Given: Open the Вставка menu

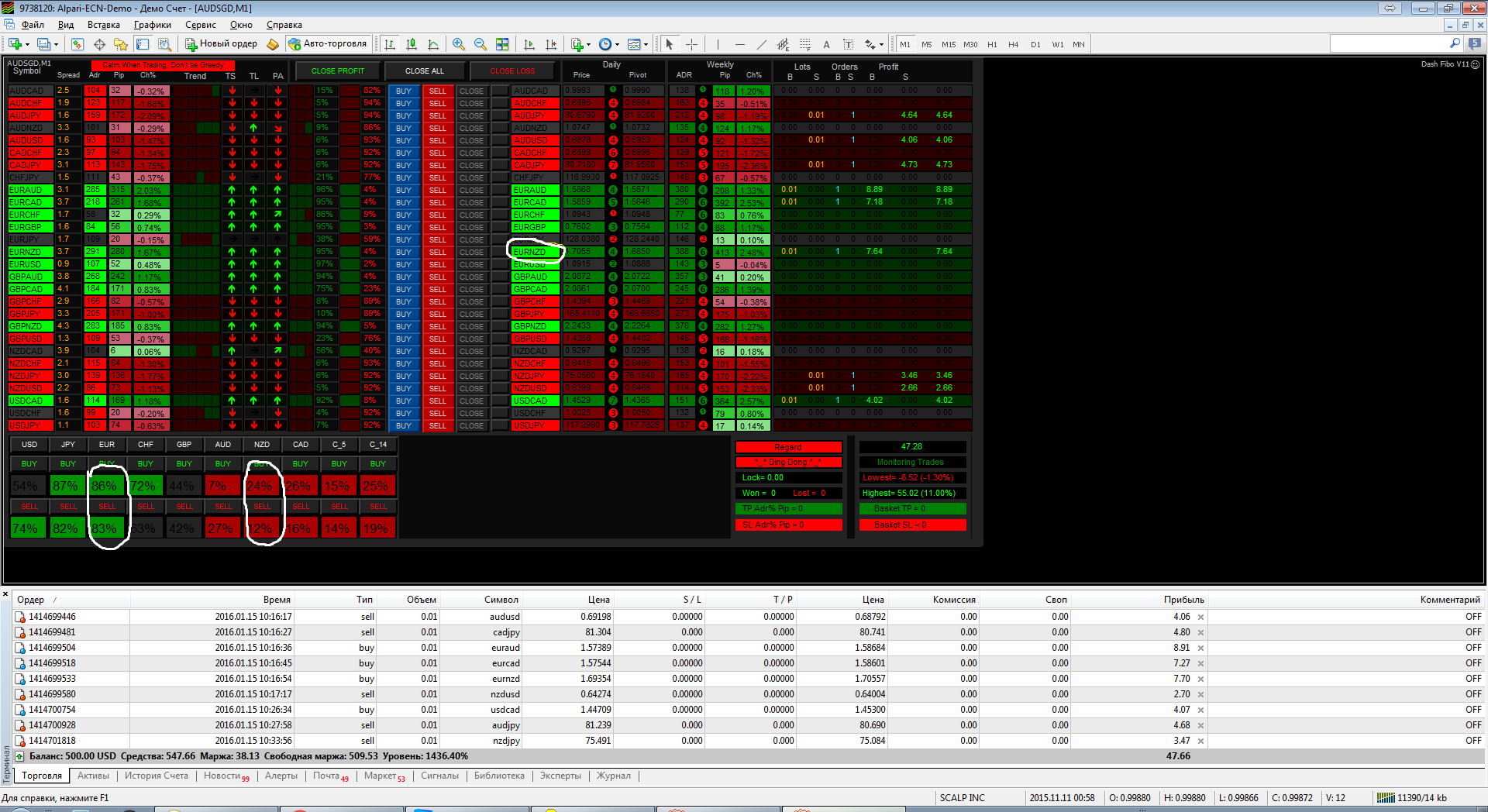Looking at the screenshot, I should click(x=104, y=25).
